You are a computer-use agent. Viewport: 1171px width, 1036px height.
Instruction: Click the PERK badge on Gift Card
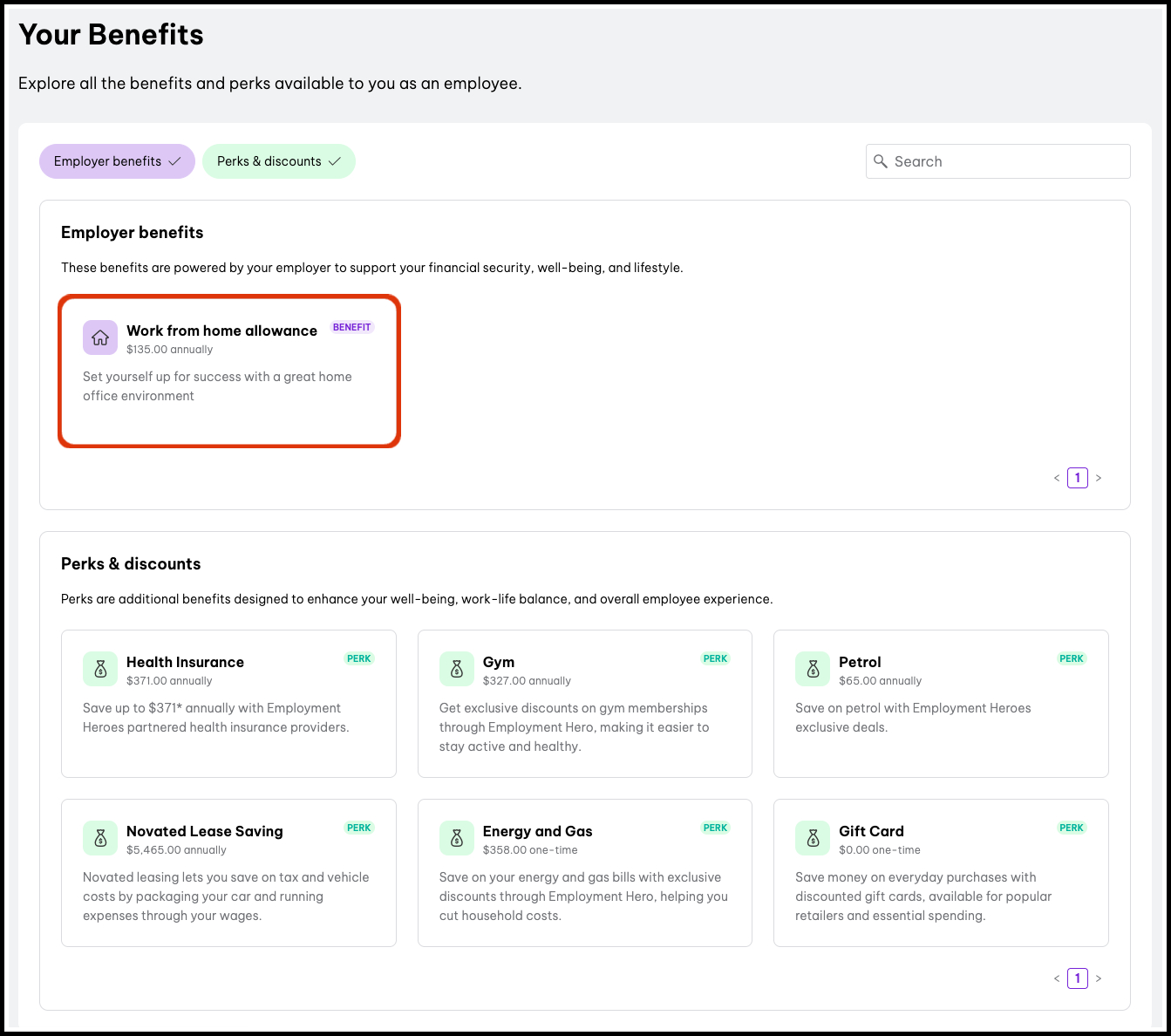point(1072,828)
